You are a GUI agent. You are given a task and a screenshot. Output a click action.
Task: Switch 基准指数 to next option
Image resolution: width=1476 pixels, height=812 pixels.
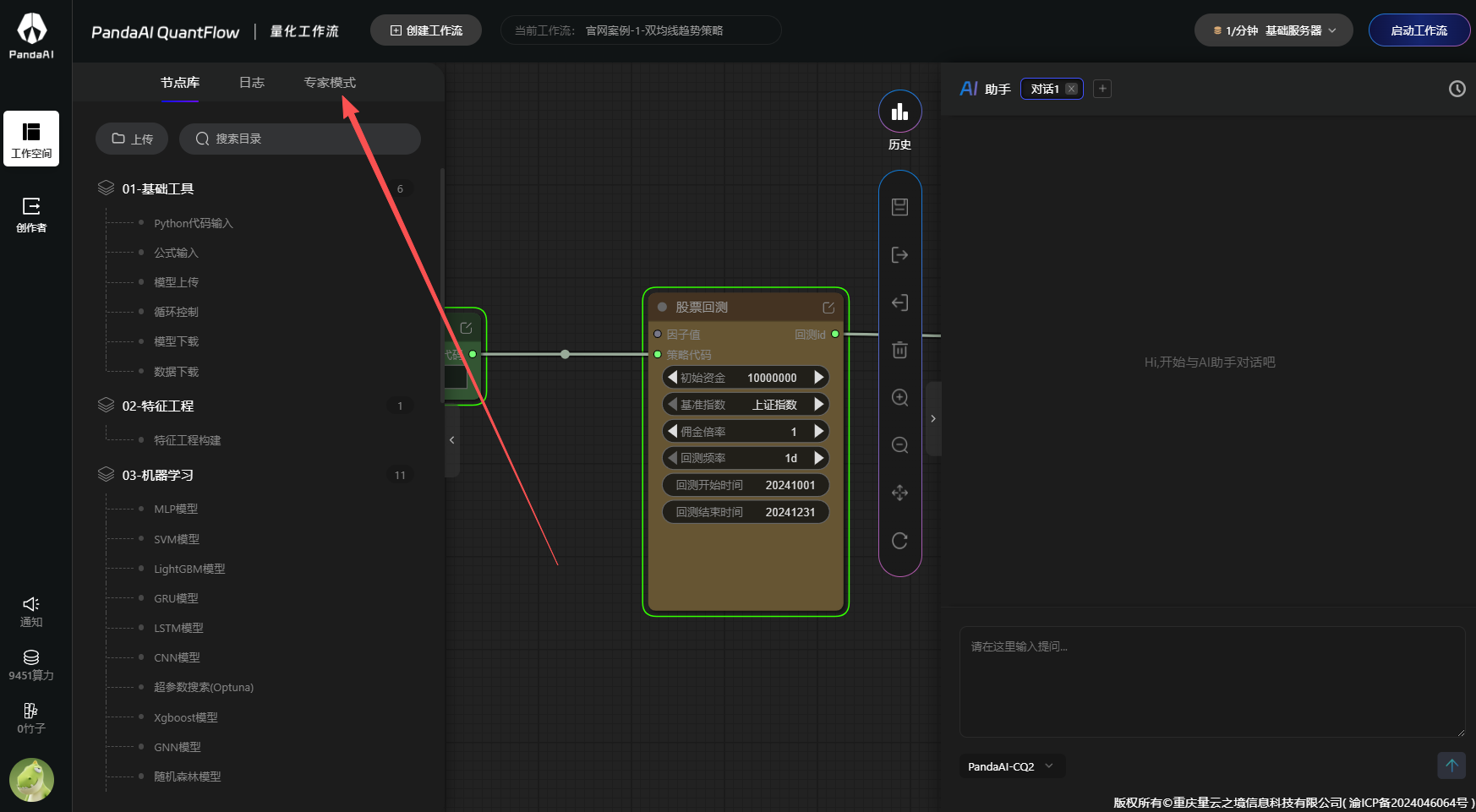pos(818,405)
